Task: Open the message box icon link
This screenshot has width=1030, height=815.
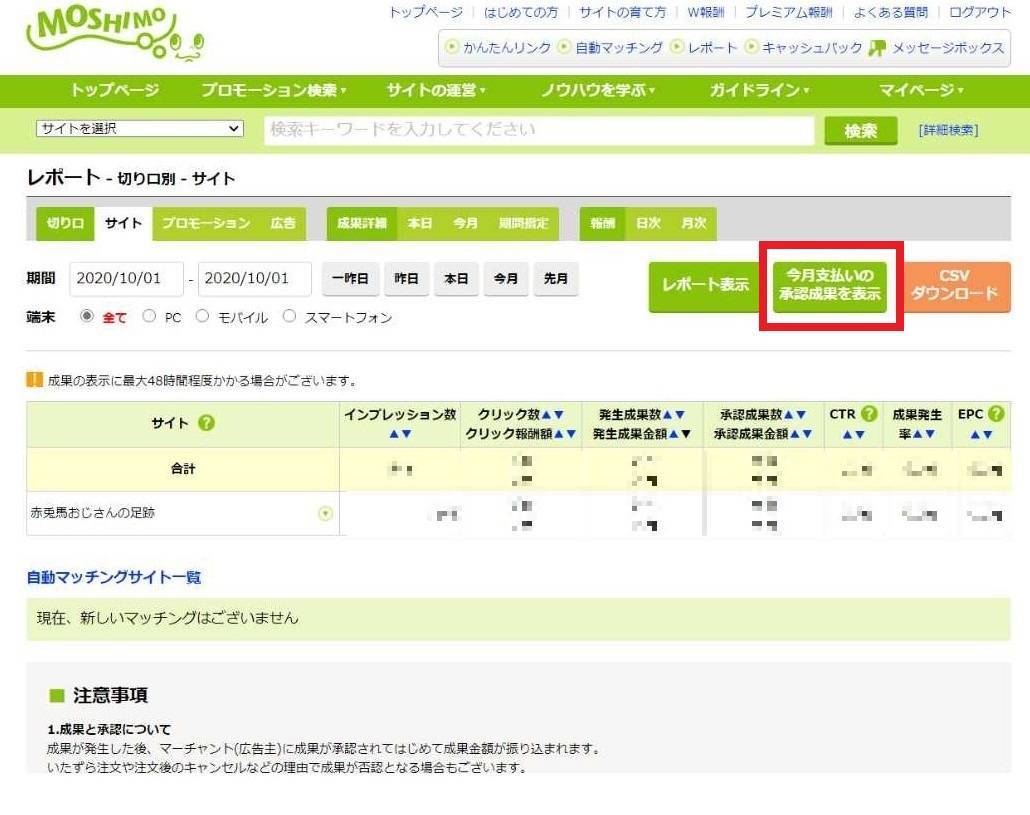Action: [877, 48]
